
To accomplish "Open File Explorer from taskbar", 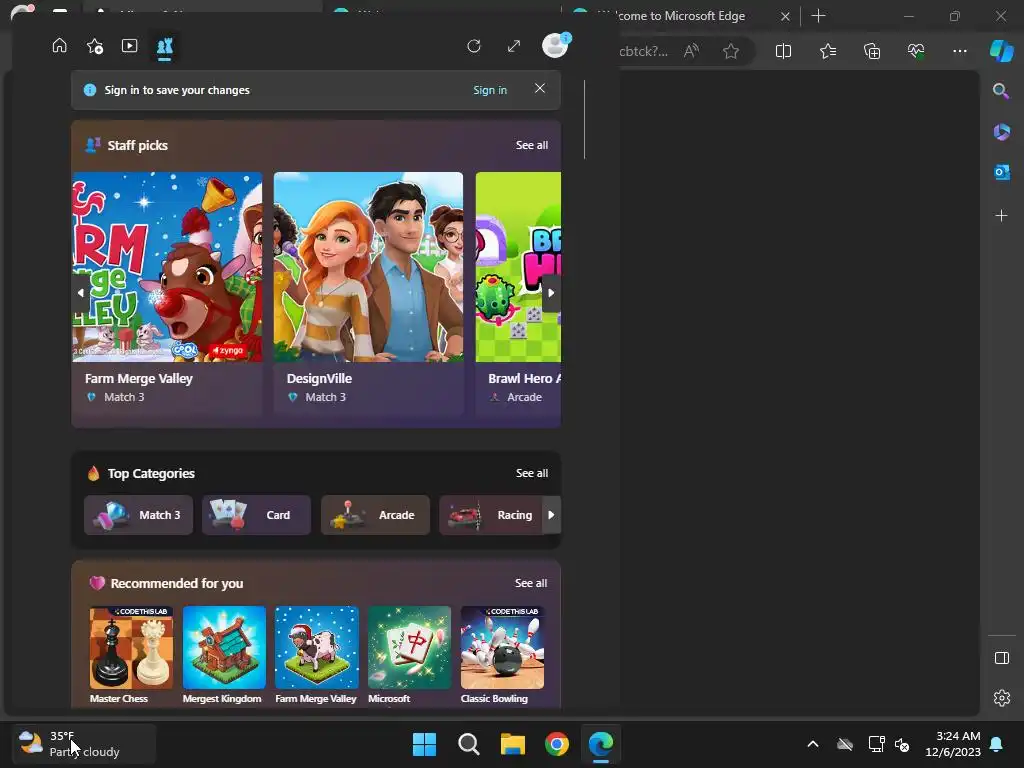I will pos(513,744).
